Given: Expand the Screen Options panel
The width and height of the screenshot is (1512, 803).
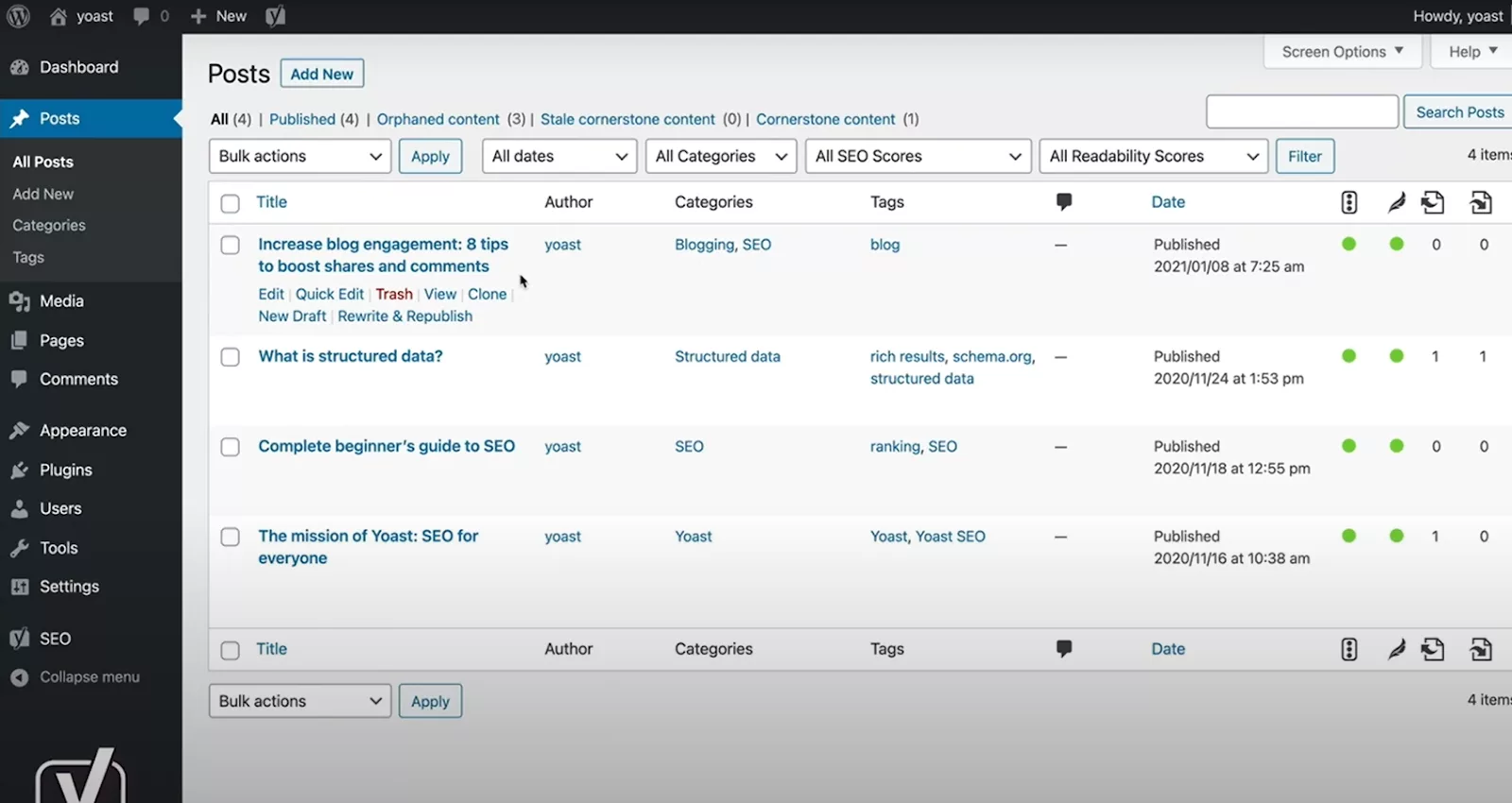Looking at the screenshot, I should [1343, 52].
